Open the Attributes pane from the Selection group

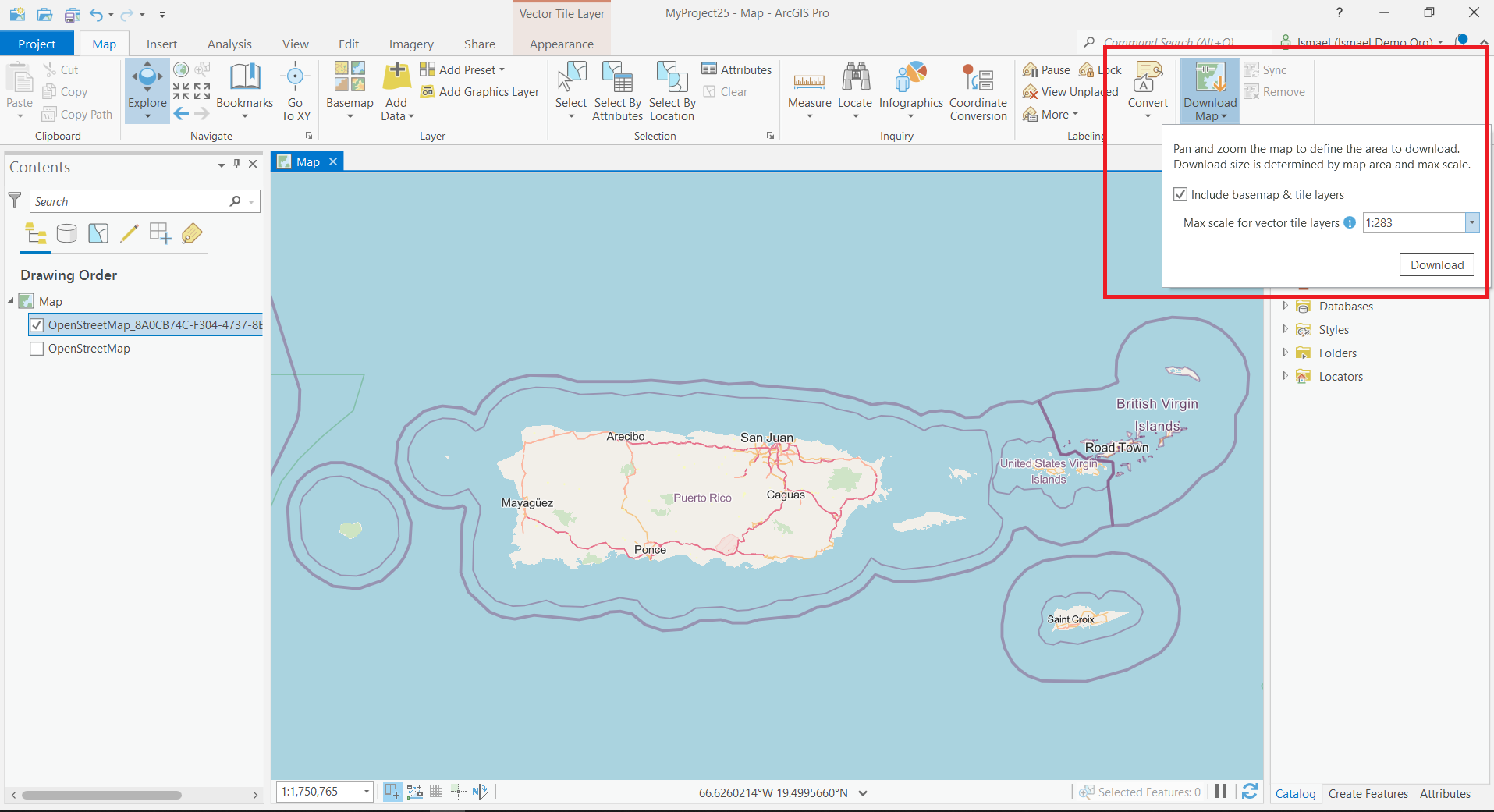736,69
